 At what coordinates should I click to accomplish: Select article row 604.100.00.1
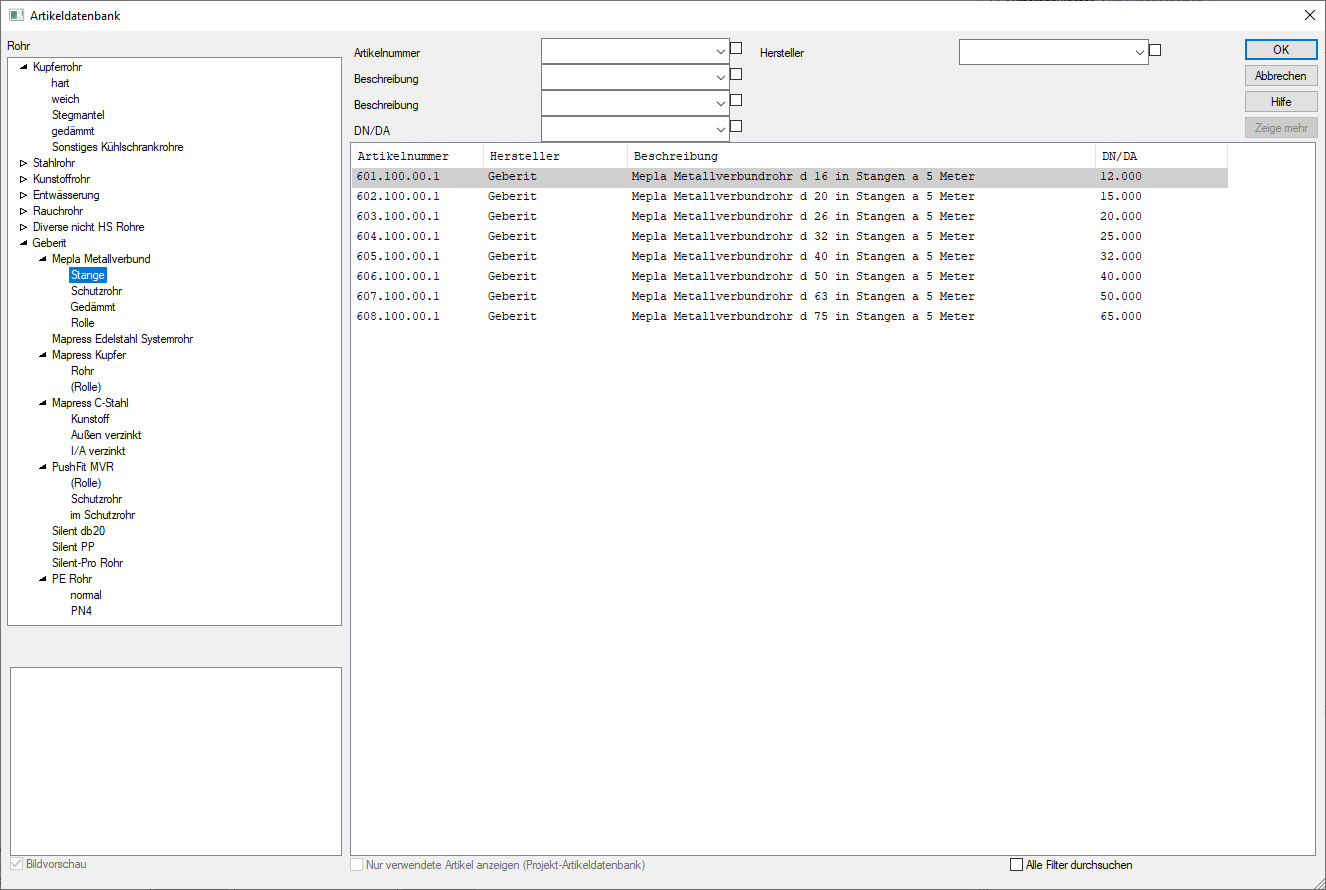pos(790,236)
